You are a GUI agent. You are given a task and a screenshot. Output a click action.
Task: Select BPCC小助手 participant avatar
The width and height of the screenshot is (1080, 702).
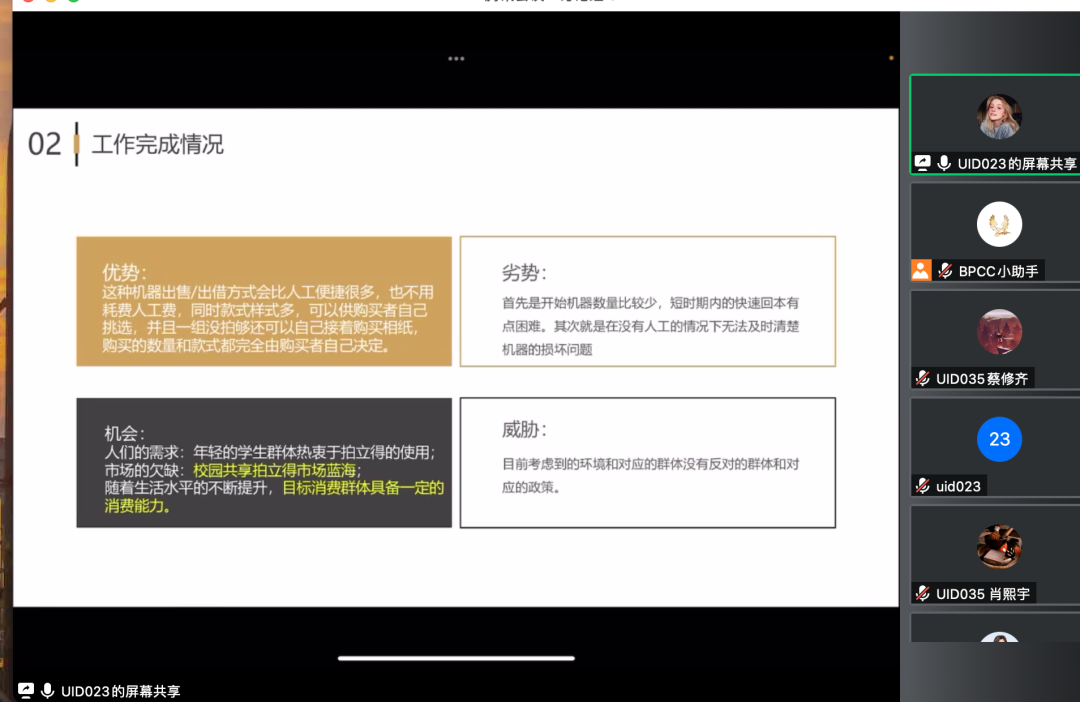(x=999, y=224)
